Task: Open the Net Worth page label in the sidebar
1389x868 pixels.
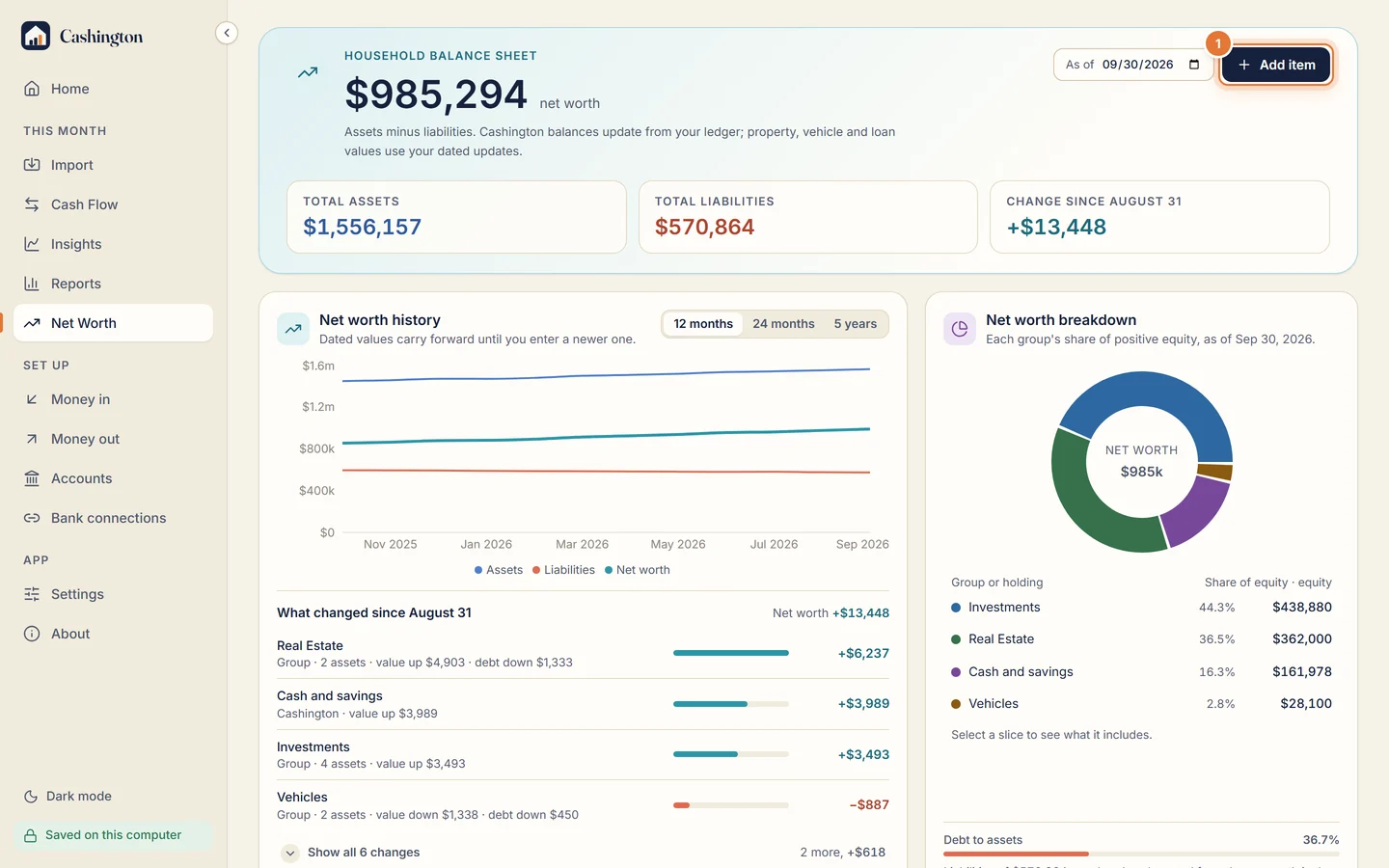Action: (84, 323)
